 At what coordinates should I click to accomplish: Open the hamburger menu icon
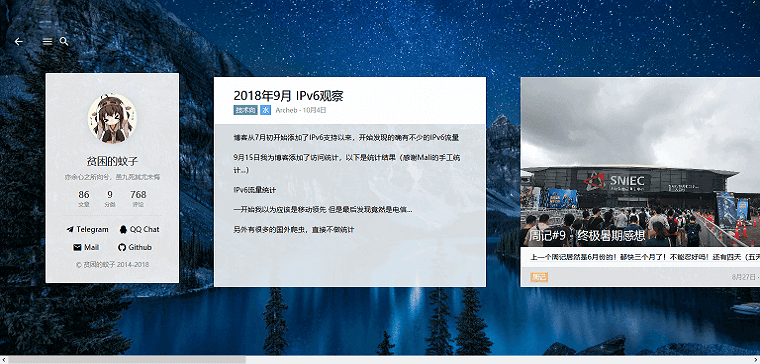[x=48, y=42]
